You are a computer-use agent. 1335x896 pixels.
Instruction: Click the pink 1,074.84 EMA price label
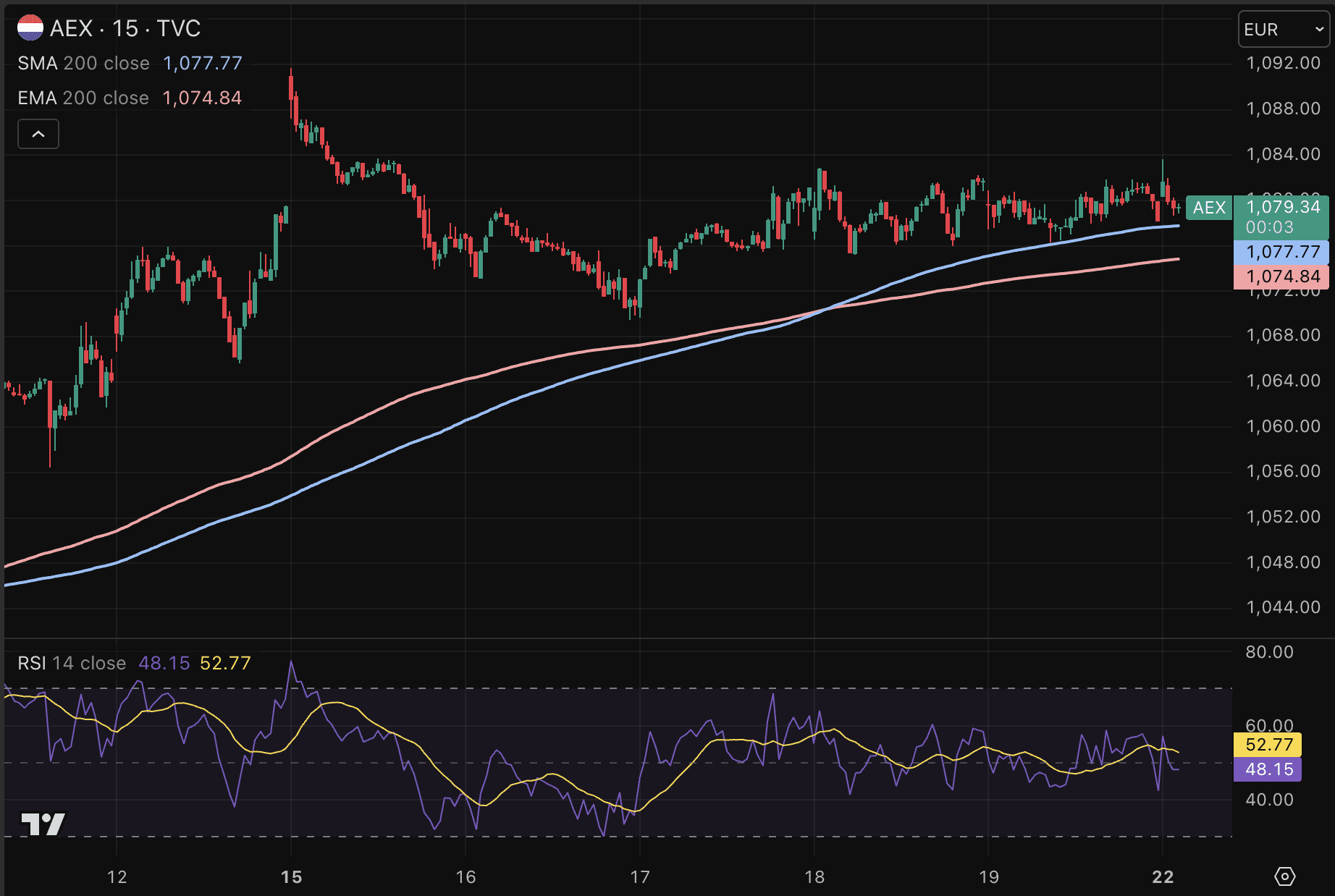[x=1281, y=276]
